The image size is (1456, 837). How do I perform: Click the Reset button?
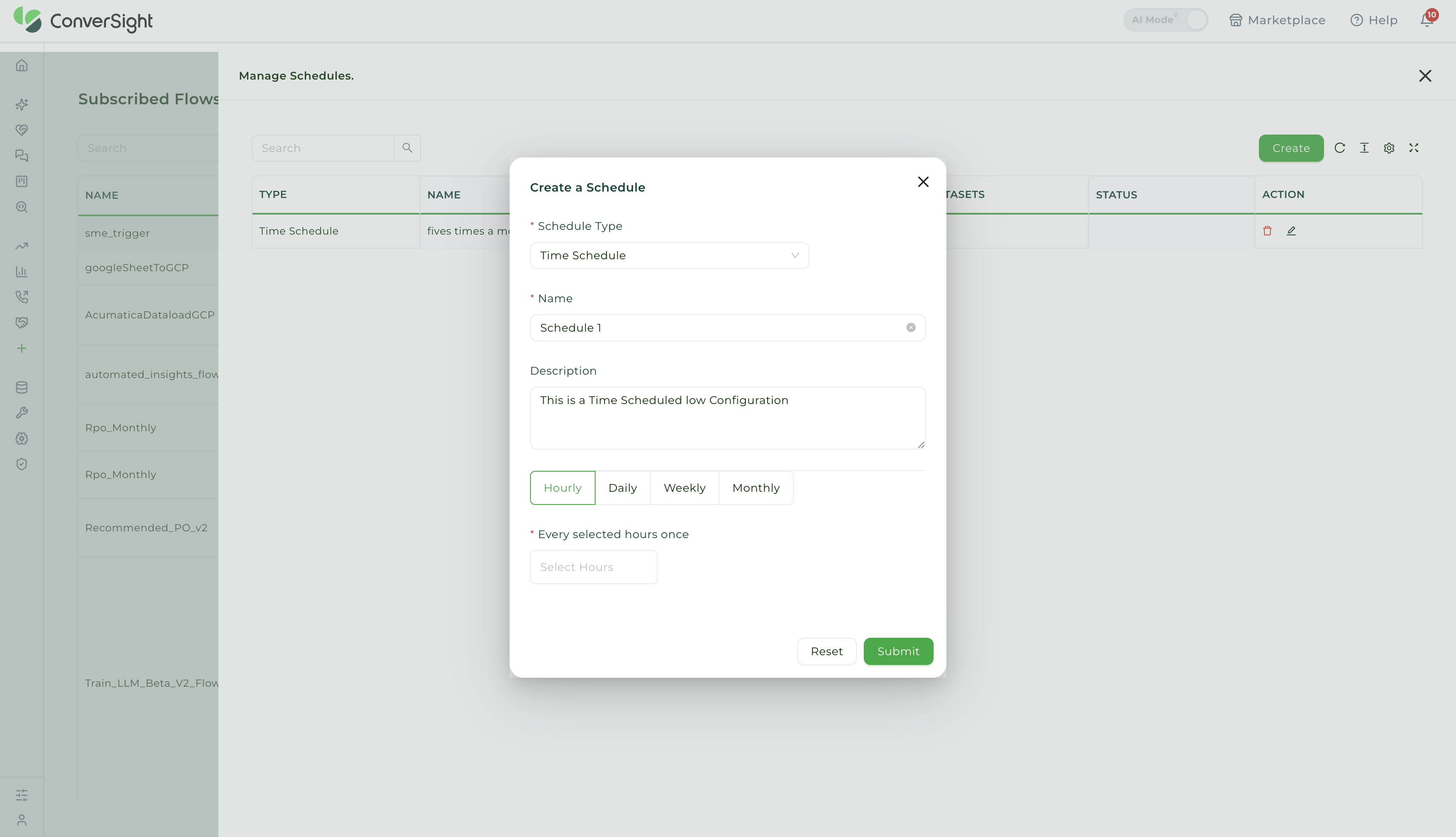click(x=827, y=651)
